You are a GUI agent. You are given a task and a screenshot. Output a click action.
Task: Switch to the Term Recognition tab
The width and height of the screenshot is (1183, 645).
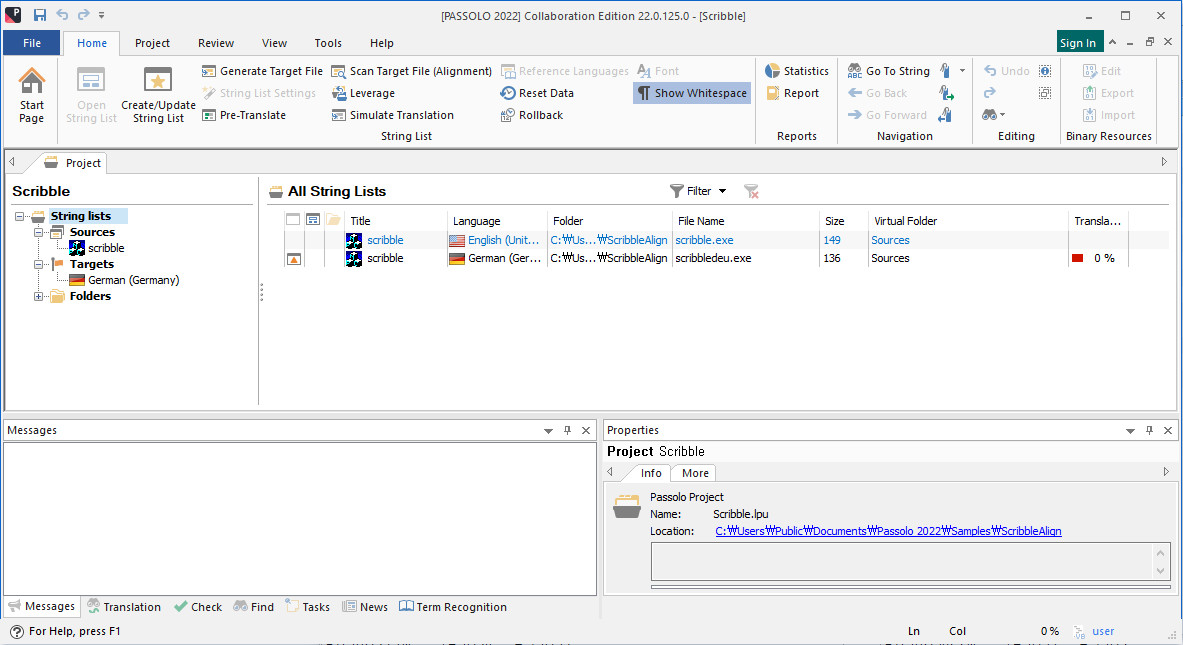(453, 607)
